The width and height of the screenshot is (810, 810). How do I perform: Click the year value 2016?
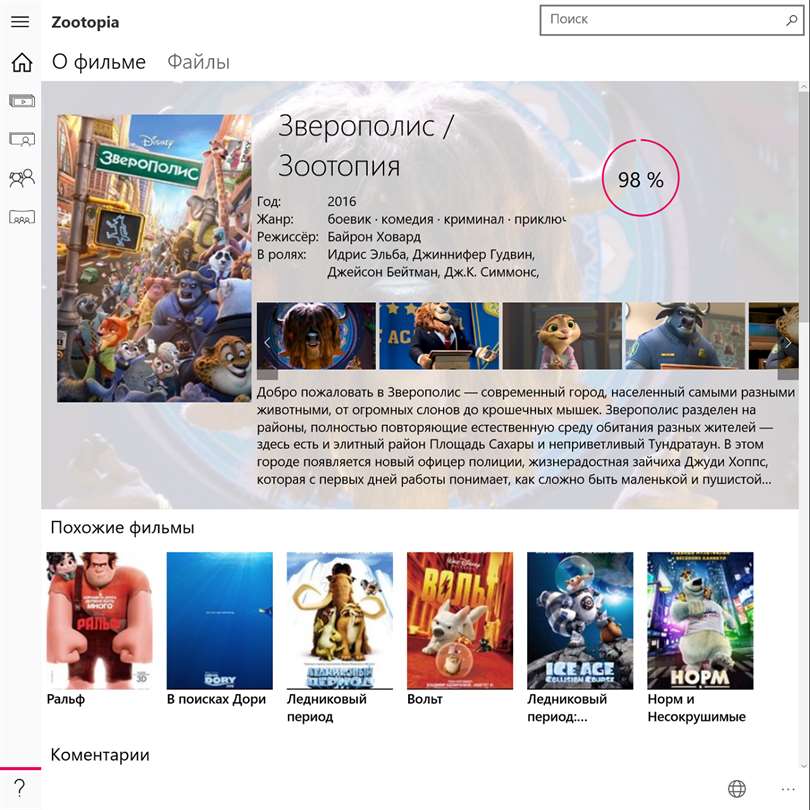pyautogui.click(x=341, y=201)
